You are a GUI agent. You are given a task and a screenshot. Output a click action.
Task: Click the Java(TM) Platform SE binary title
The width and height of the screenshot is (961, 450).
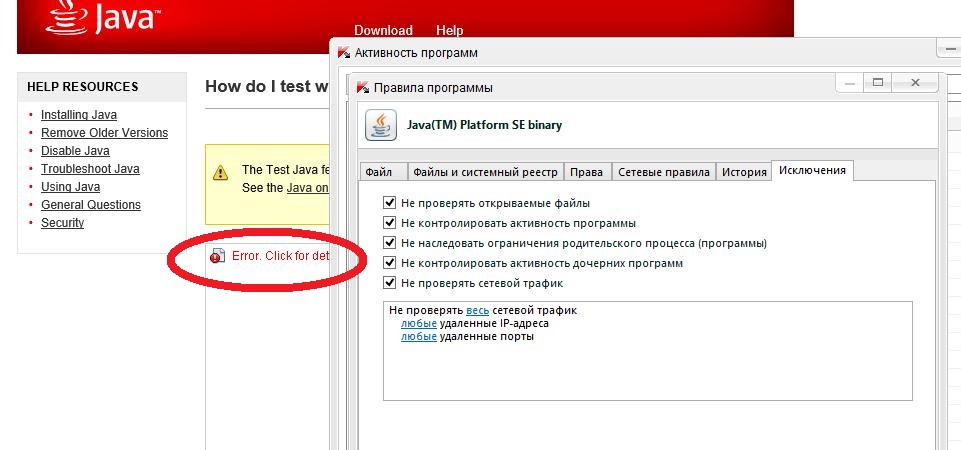(484, 125)
